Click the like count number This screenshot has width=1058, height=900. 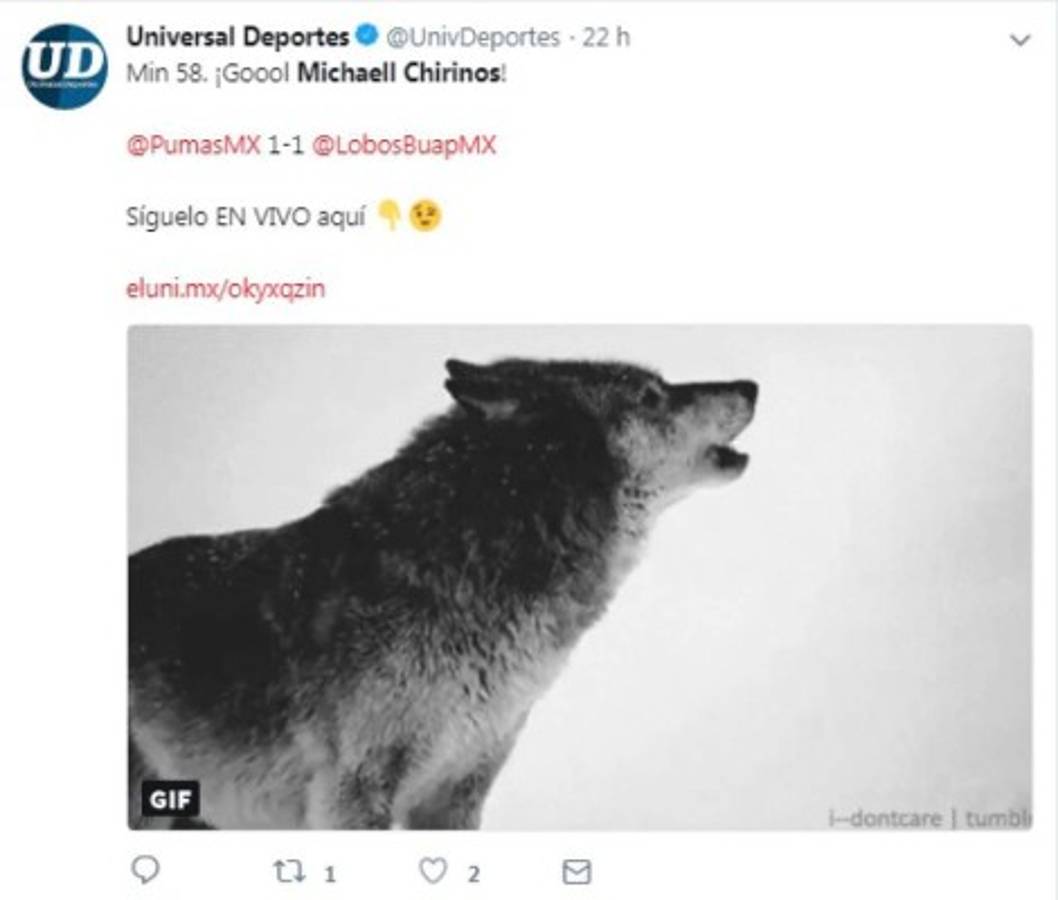click(474, 874)
